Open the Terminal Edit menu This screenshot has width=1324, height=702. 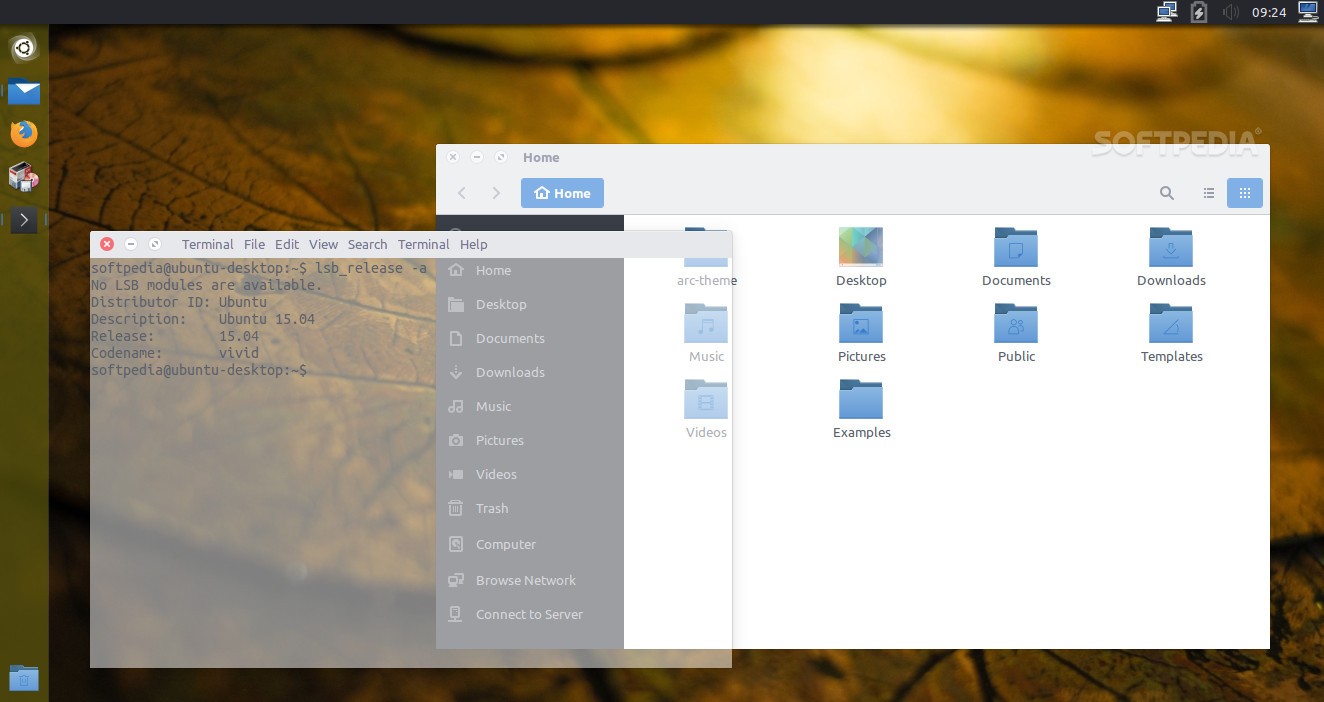(287, 244)
